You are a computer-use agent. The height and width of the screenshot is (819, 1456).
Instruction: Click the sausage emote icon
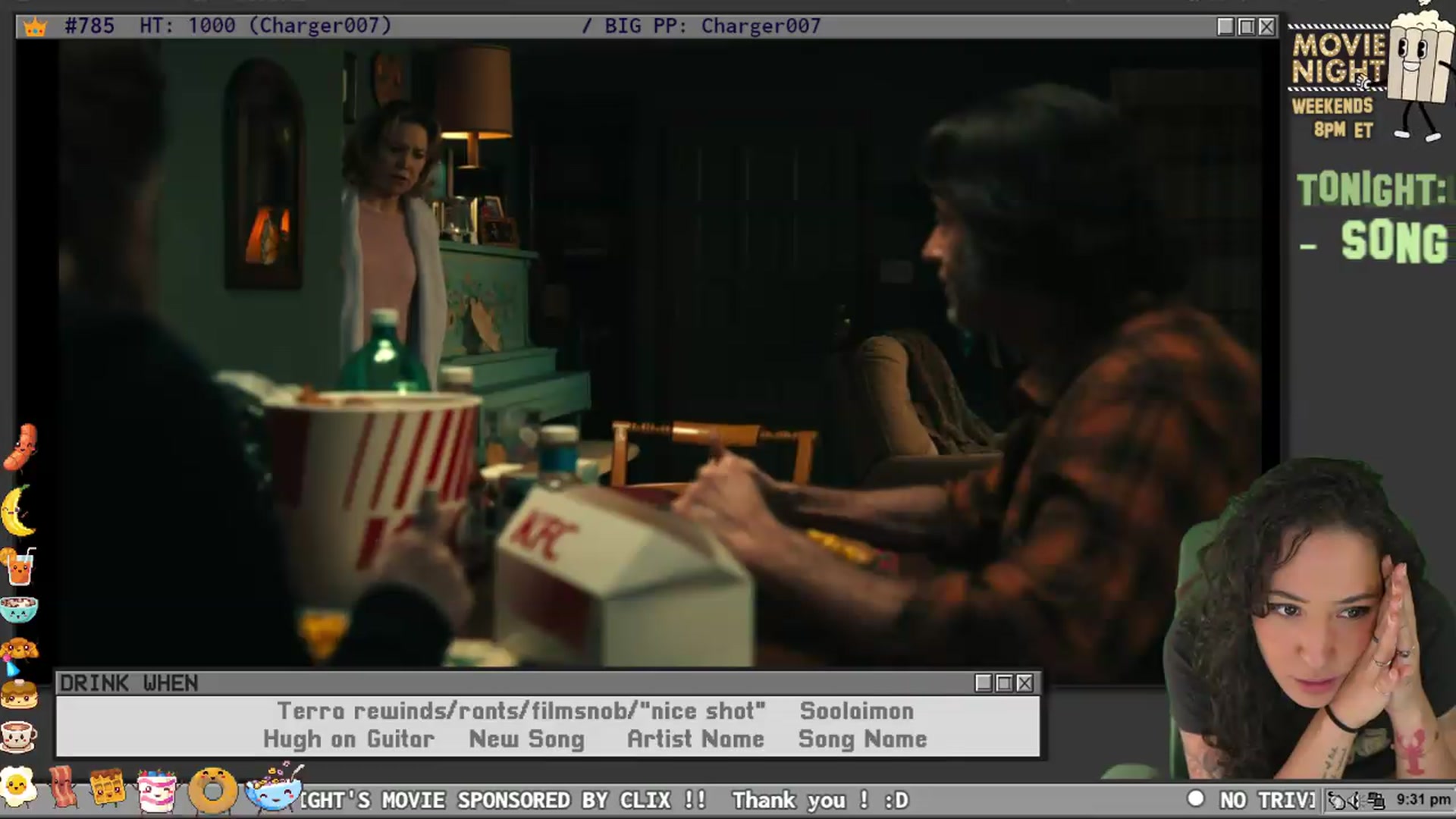pyautogui.click(x=20, y=447)
